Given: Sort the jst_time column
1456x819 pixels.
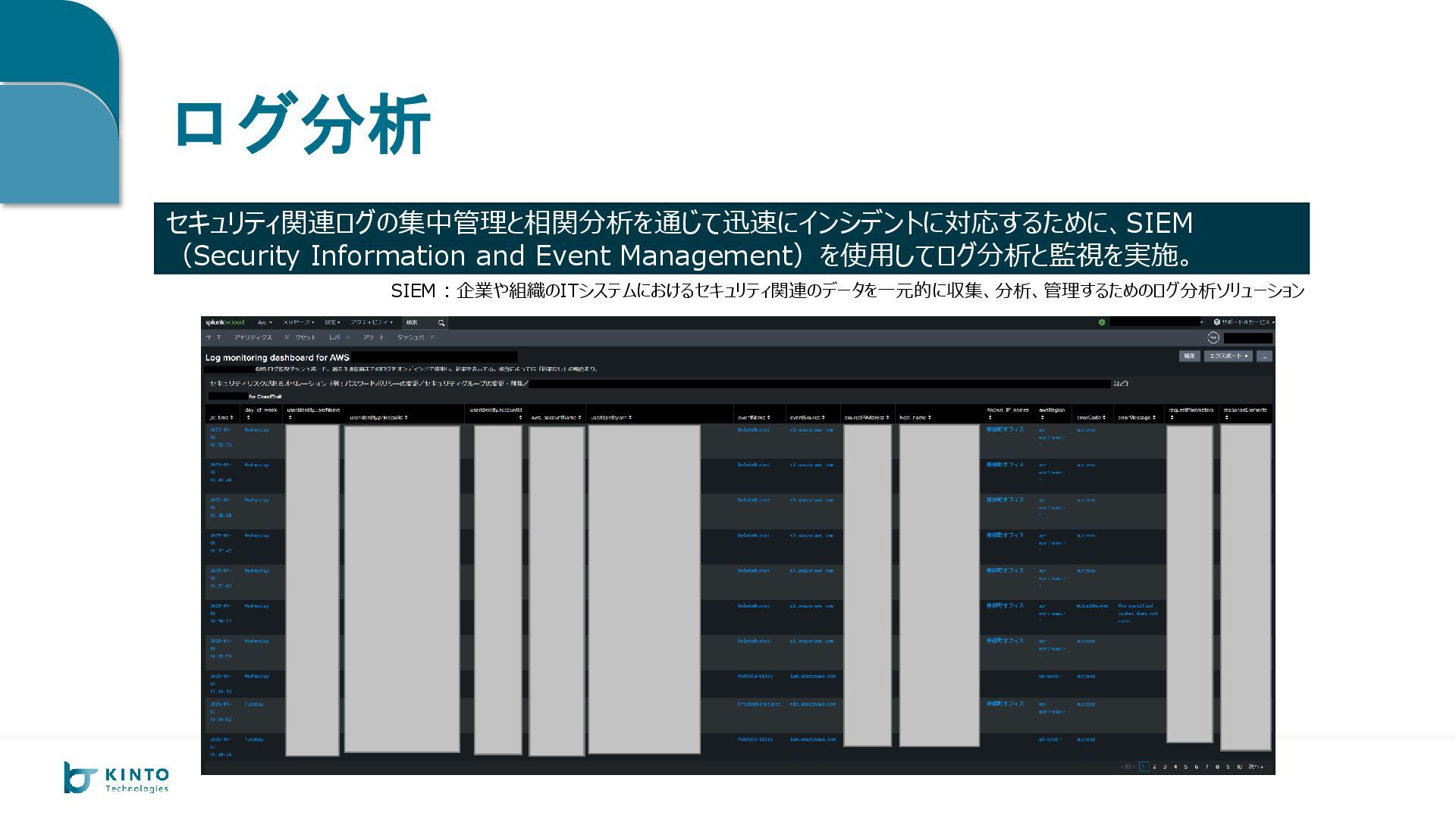Looking at the screenshot, I should (x=231, y=418).
